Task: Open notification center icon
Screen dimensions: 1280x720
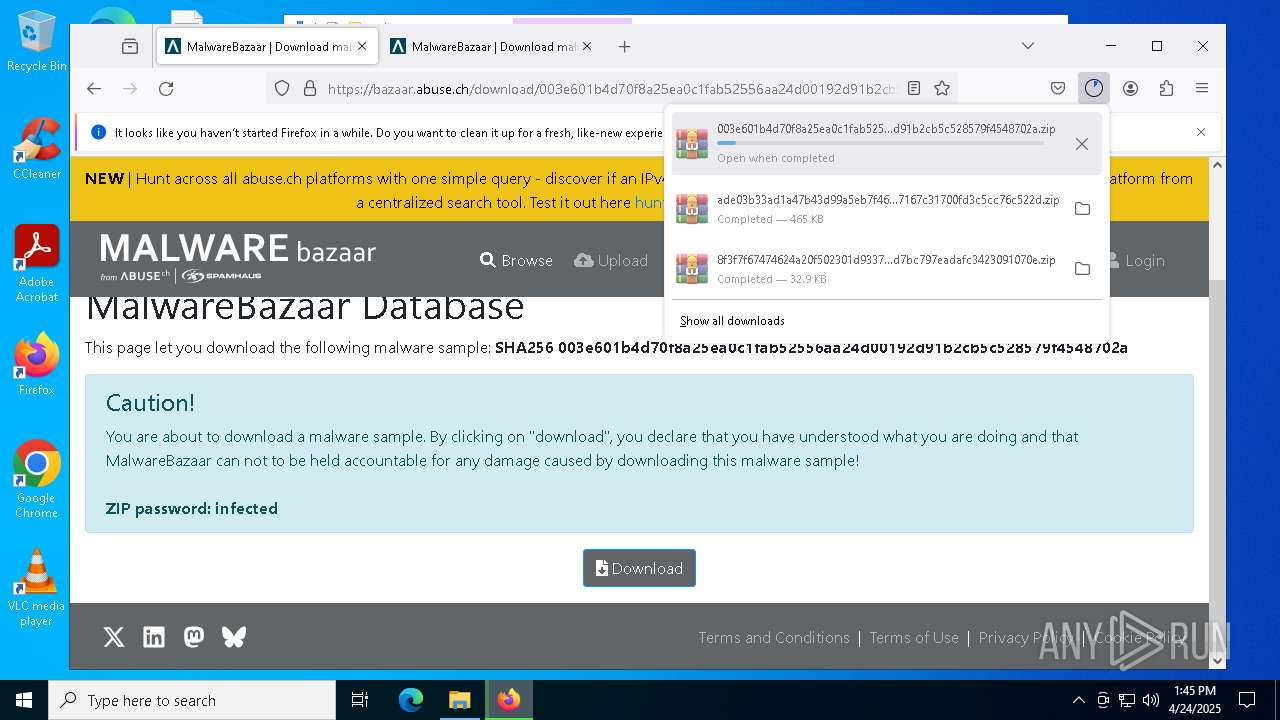Action: coord(1247,700)
